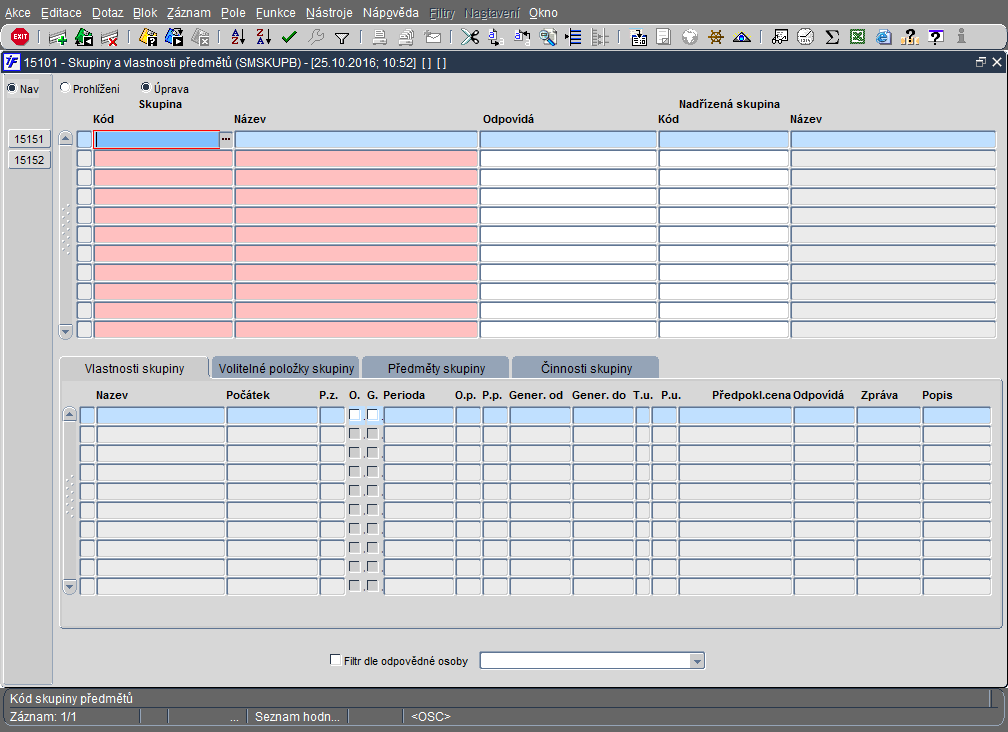Enable Filtr dle odpovědné osoby checkbox
Image resolution: width=1008 pixels, height=732 pixels.
pyautogui.click(x=335, y=660)
